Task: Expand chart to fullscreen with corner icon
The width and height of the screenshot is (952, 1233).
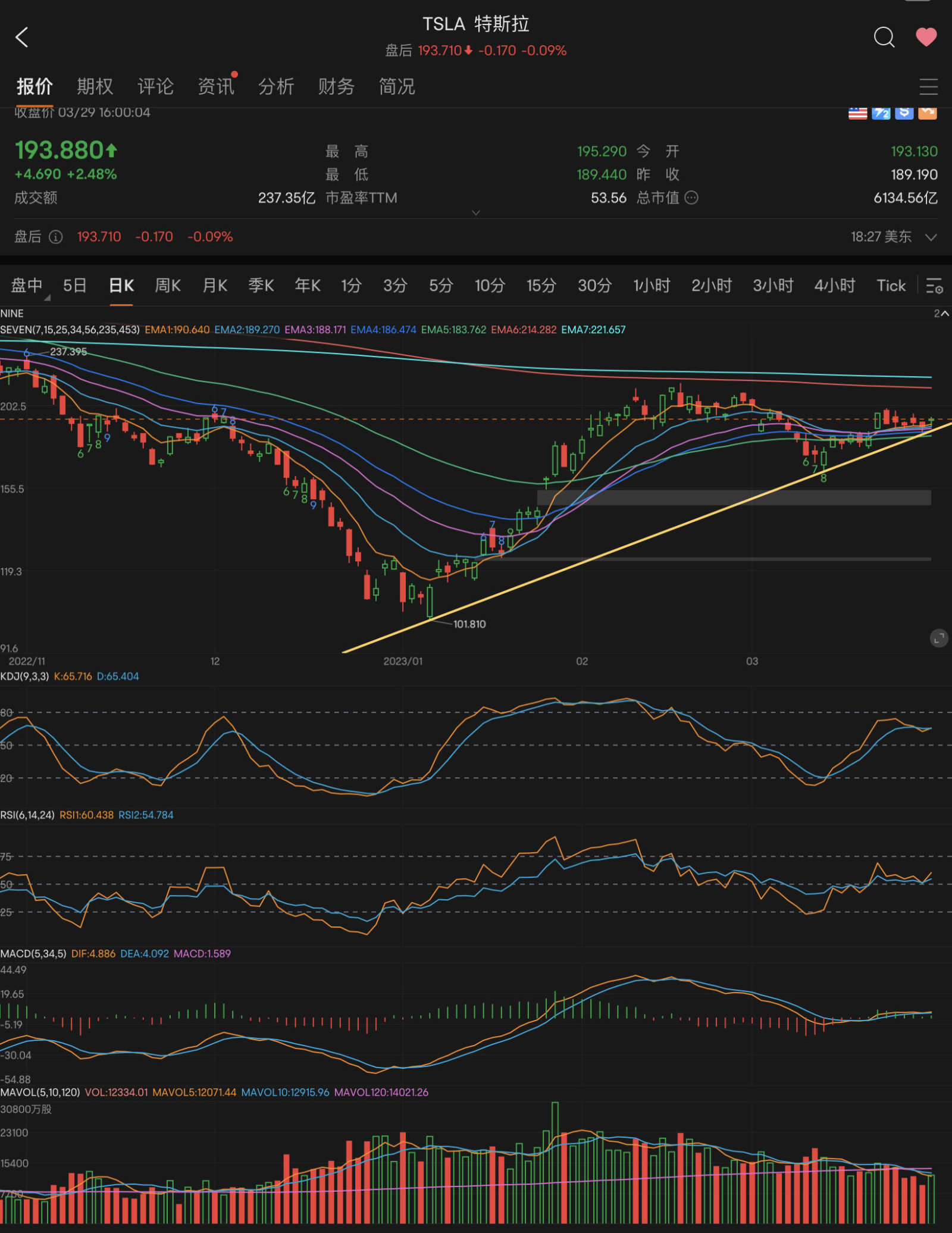Action: pos(938,639)
